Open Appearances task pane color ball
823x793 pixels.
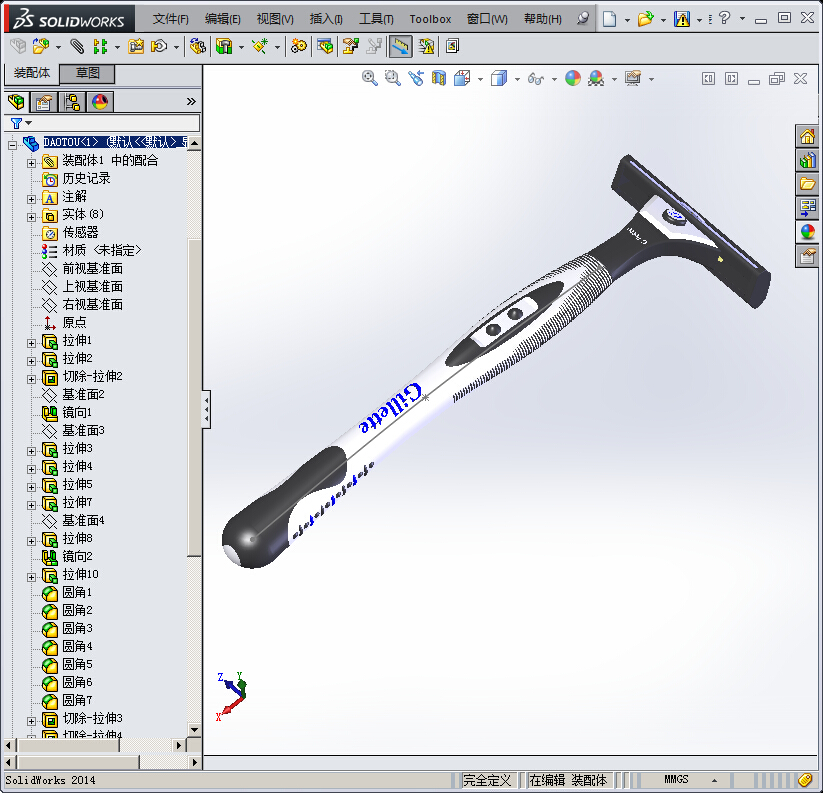coord(807,231)
